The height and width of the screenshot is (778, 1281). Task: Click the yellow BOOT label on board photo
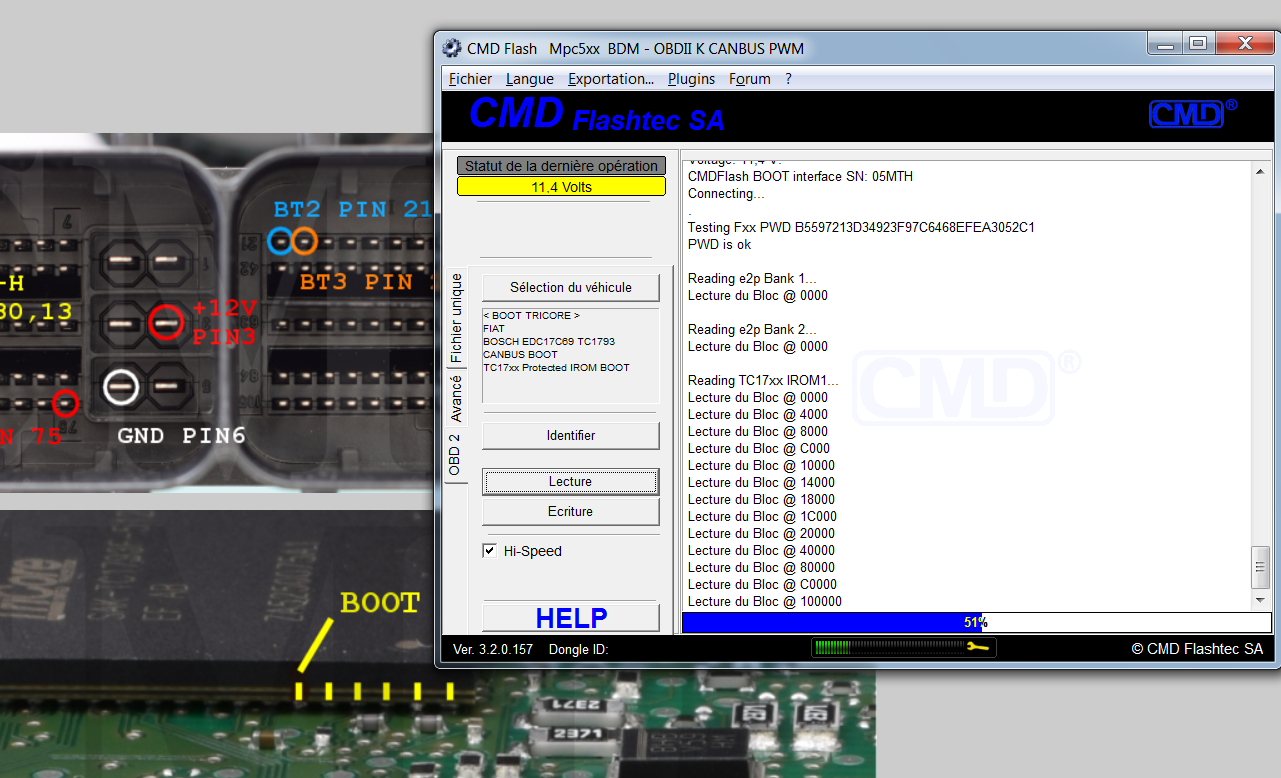[379, 603]
